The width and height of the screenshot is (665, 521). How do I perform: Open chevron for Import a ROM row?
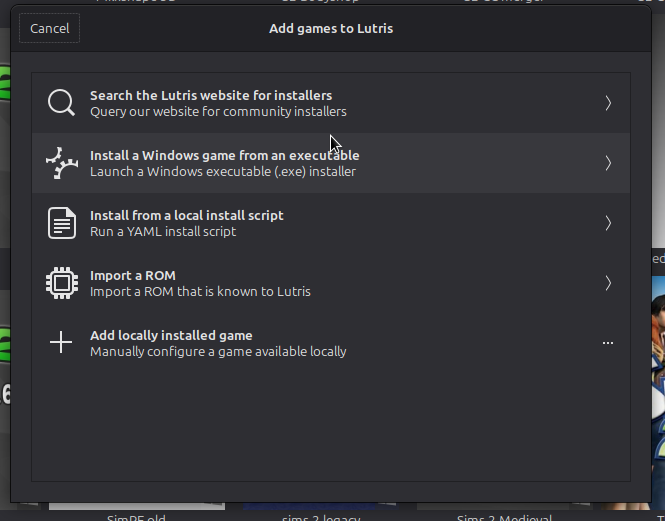coord(608,283)
